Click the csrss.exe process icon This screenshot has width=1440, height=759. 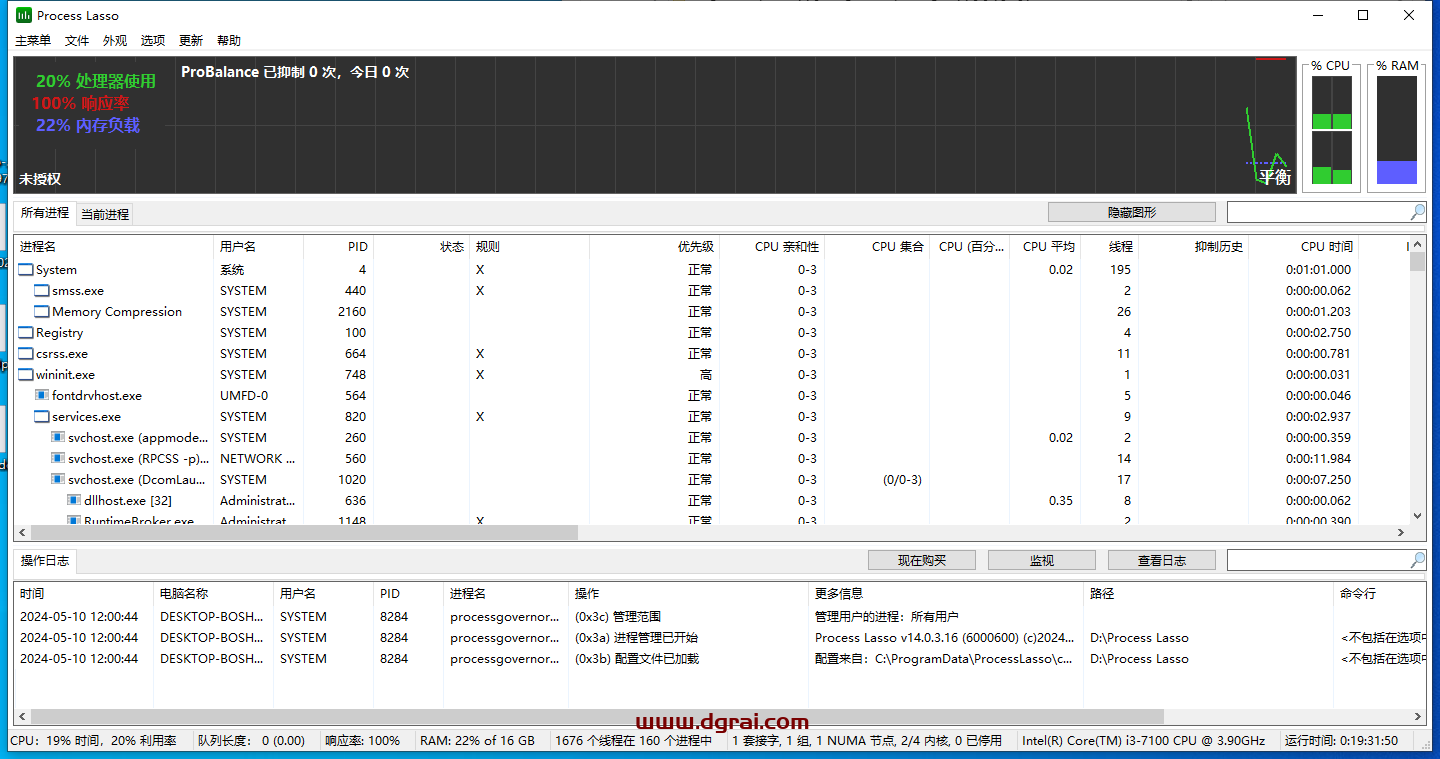click(26, 354)
